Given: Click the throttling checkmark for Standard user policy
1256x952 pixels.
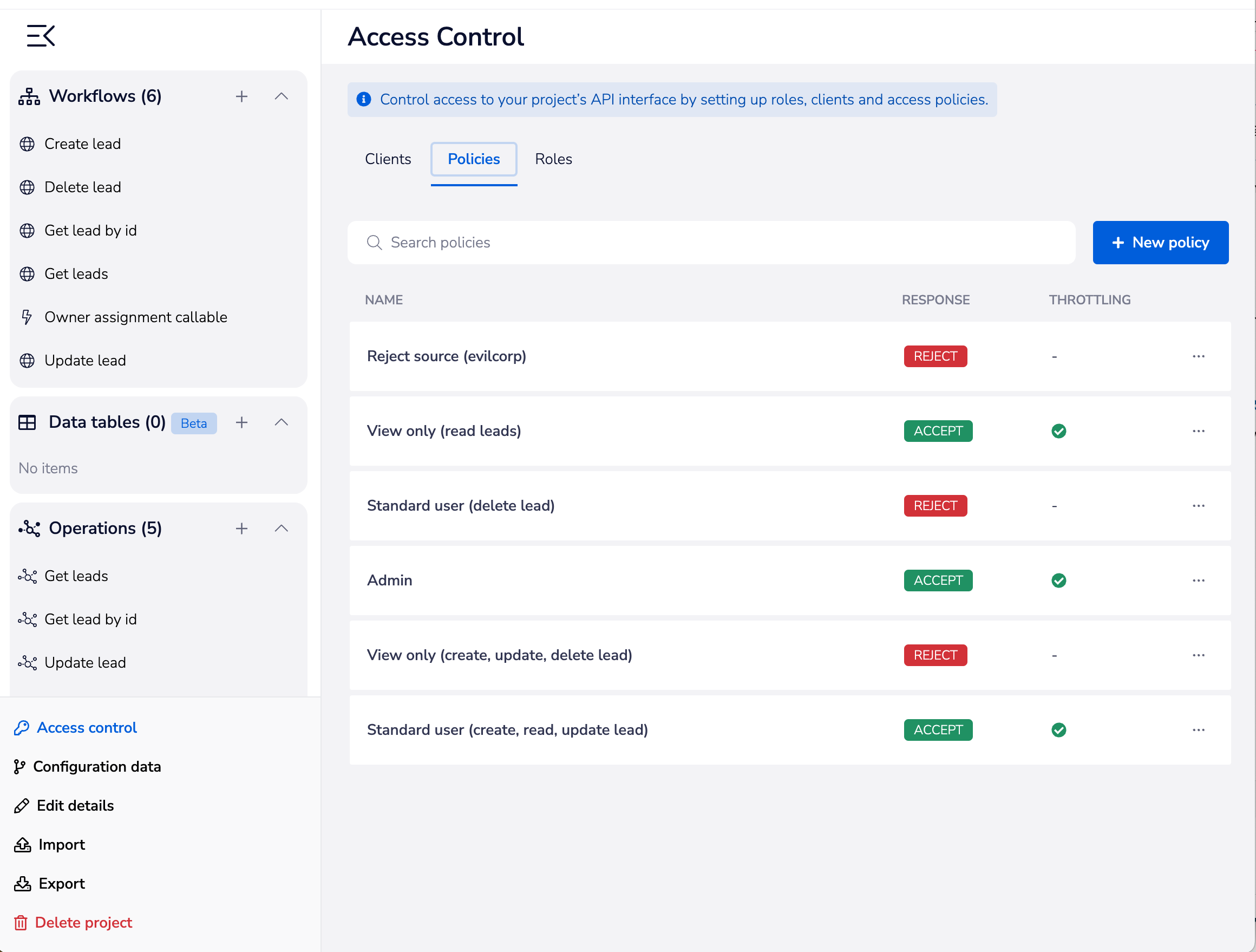Looking at the screenshot, I should pos(1058,730).
